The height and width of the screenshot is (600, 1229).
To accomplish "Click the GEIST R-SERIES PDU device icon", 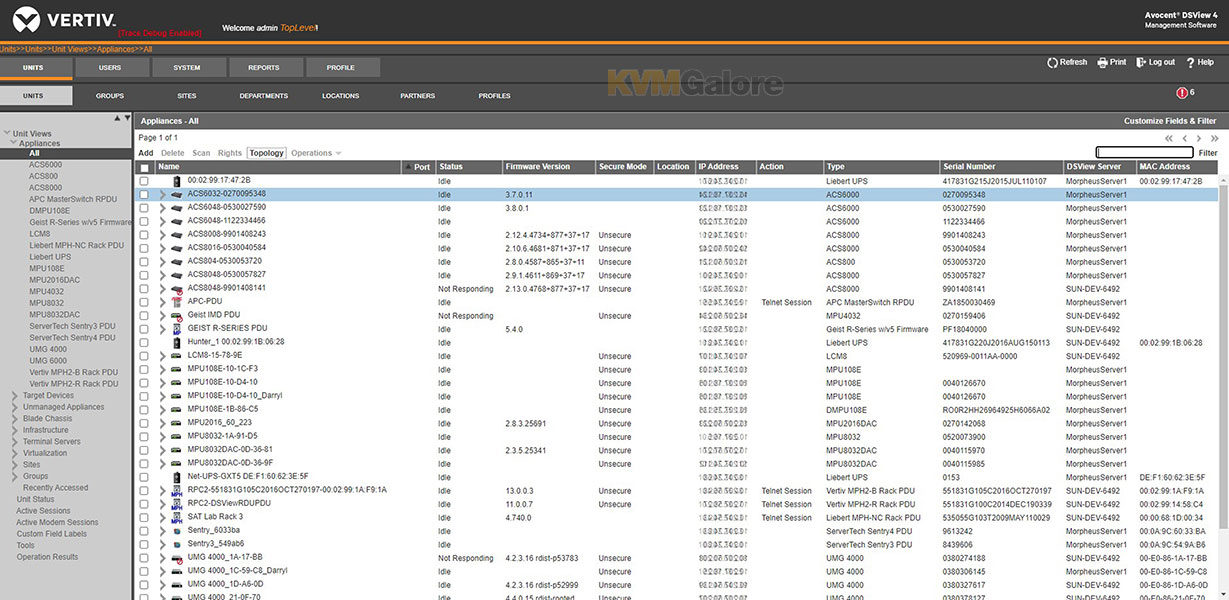I will click(176, 329).
